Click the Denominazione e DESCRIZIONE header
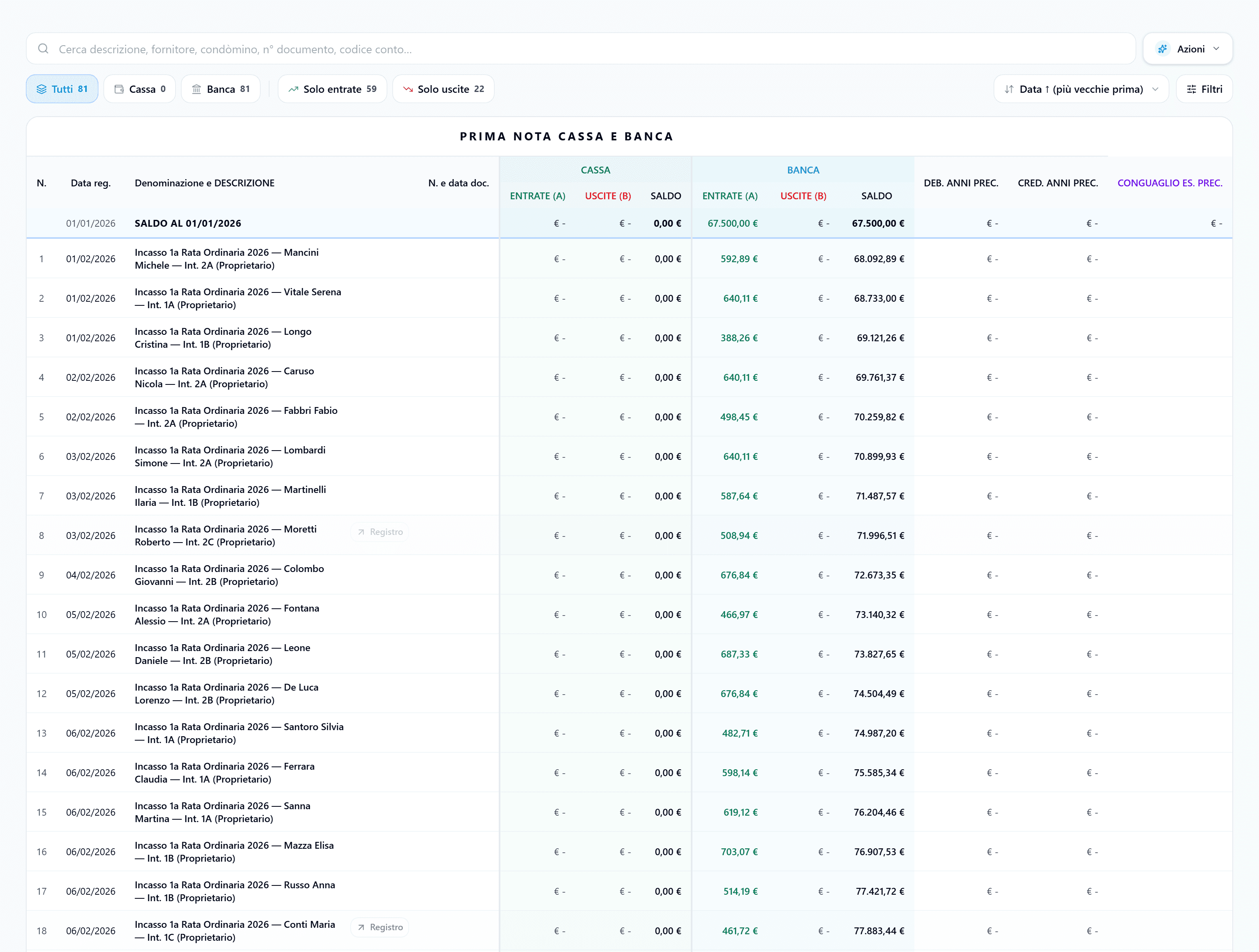Screen dimensions: 1259x952 click(x=204, y=183)
